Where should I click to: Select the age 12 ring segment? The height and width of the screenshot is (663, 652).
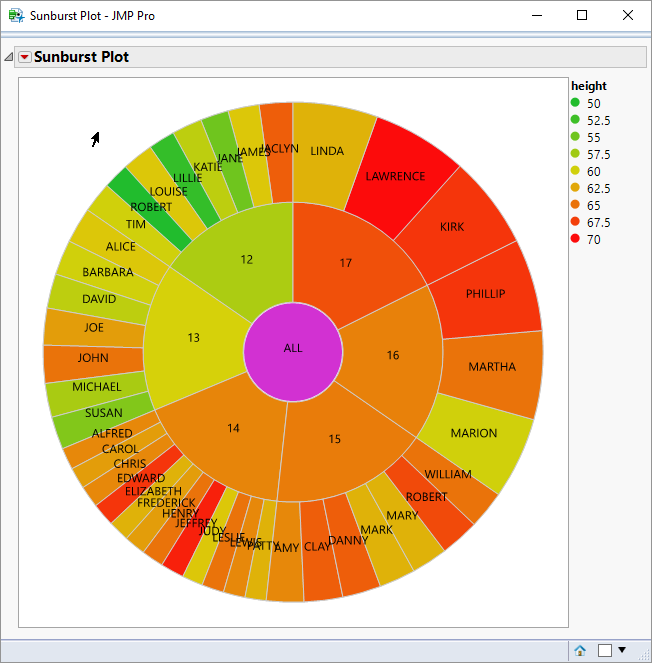coord(249,258)
